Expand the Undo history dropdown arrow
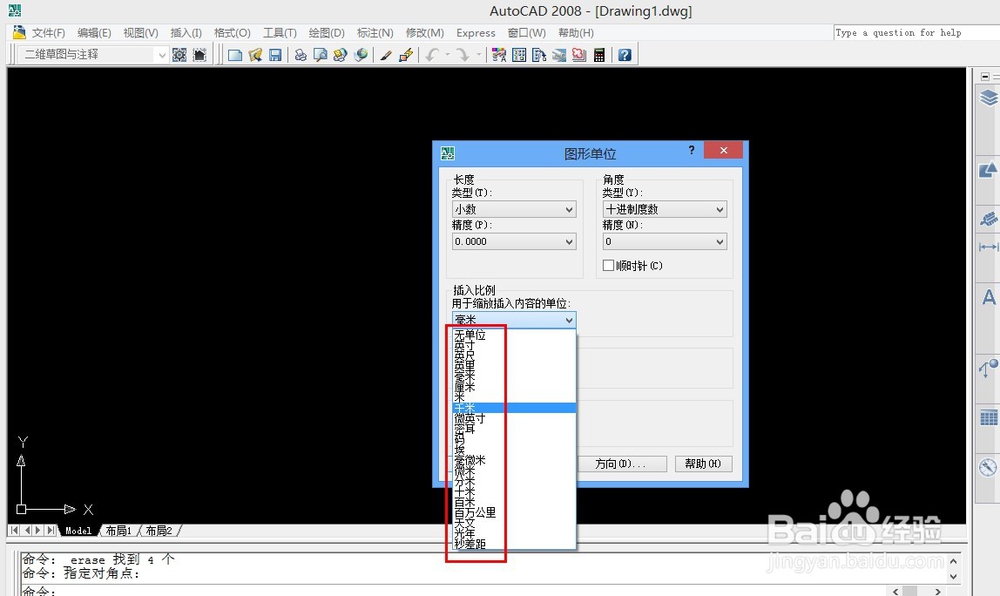The height and width of the screenshot is (596, 1000). click(x=447, y=55)
